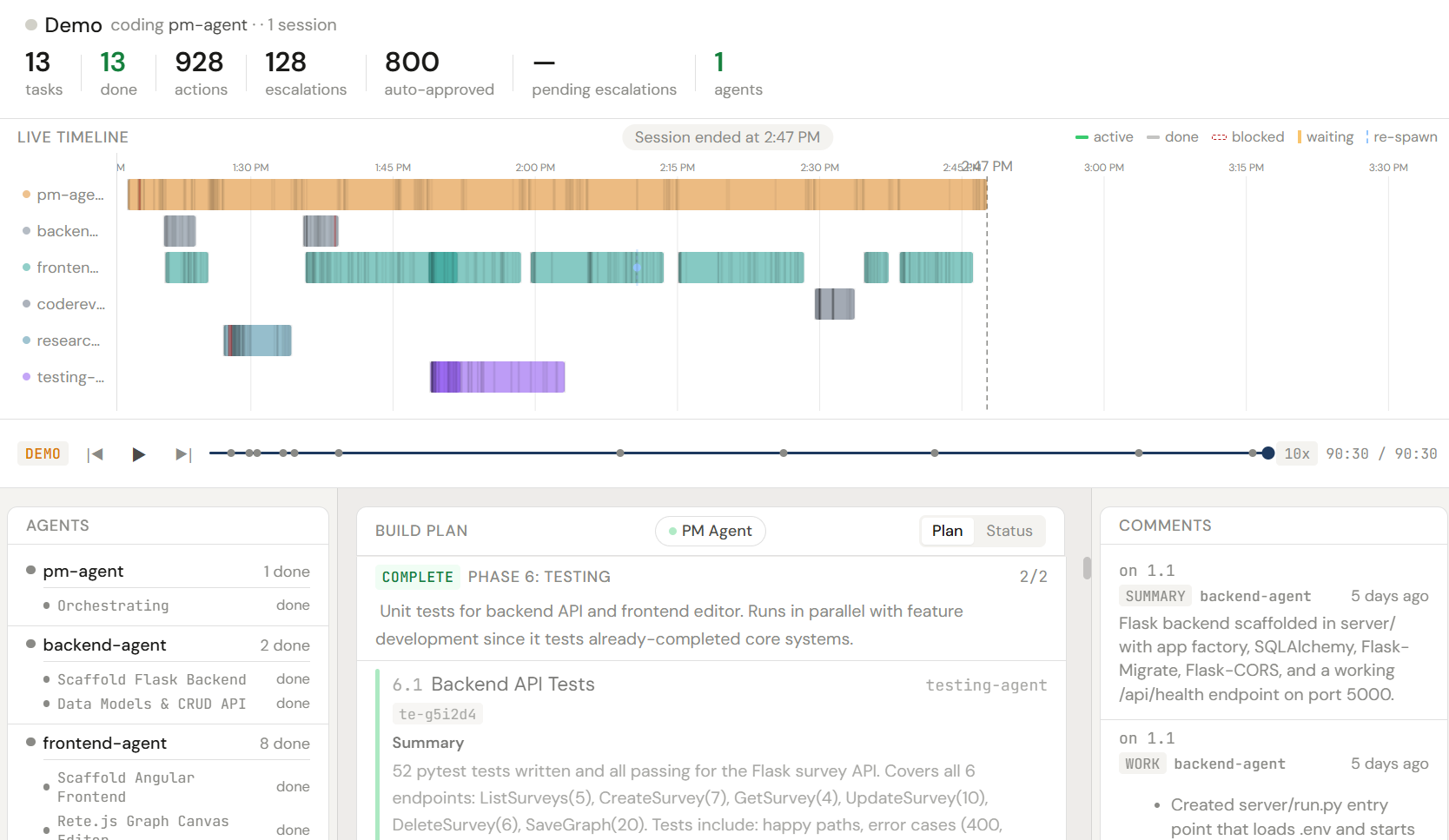Toggle the active legend filter
Image resolution: width=1449 pixels, height=840 pixels.
[1103, 136]
